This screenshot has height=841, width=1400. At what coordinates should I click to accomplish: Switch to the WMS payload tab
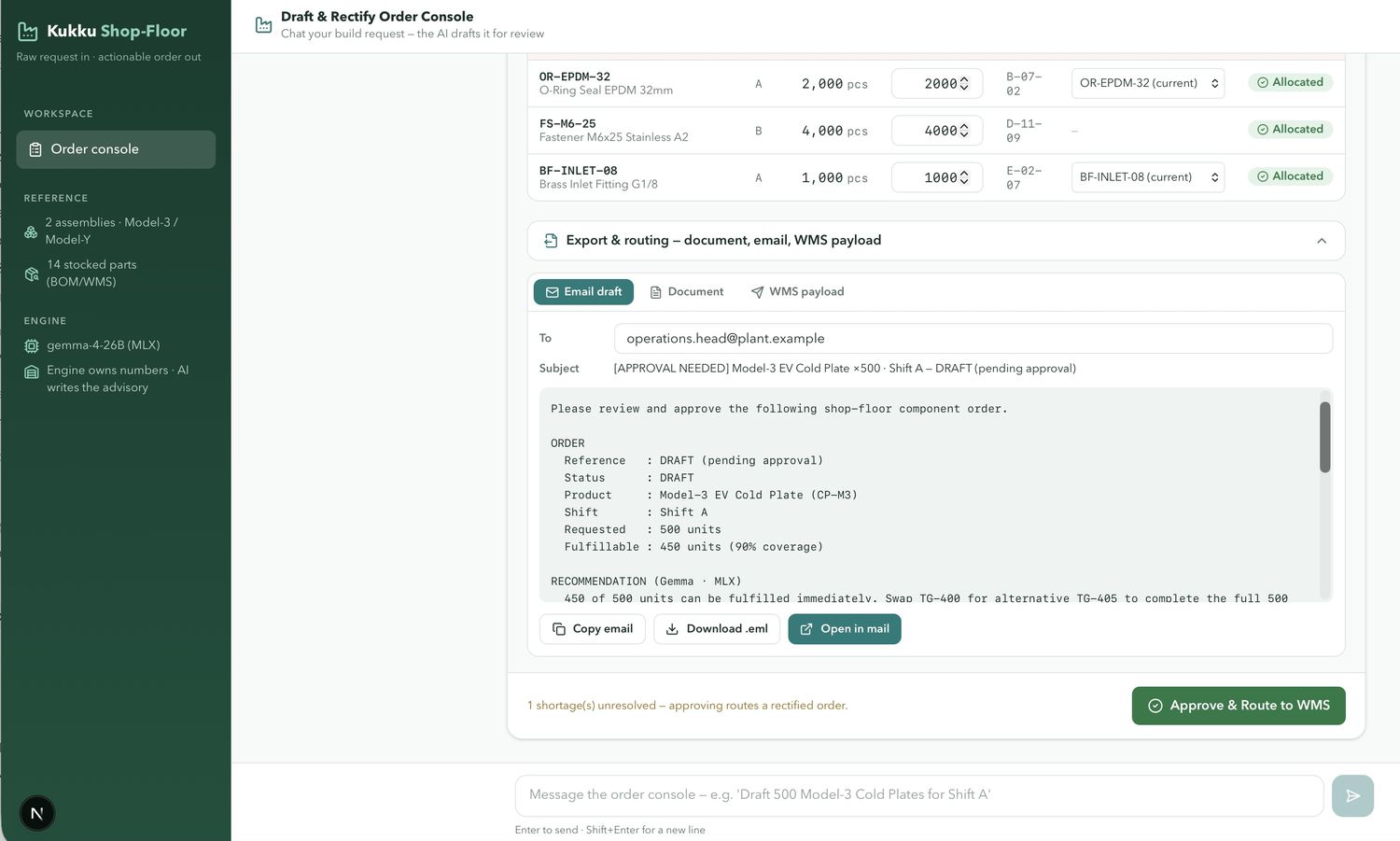(x=797, y=292)
